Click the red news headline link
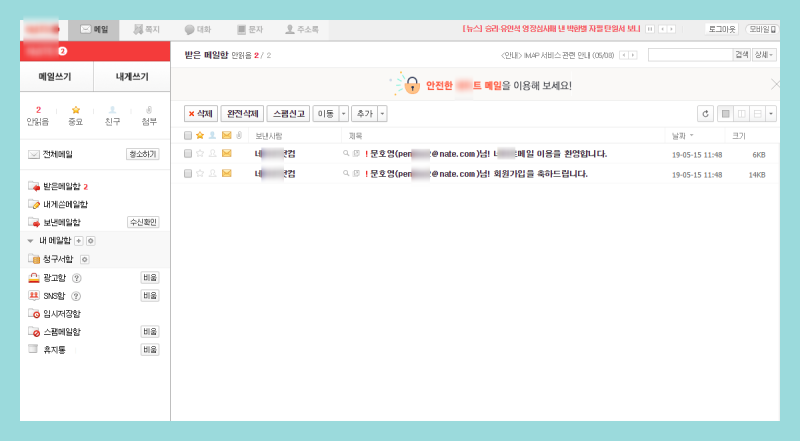Image resolution: width=800 pixels, height=441 pixels. coord(551,29)
